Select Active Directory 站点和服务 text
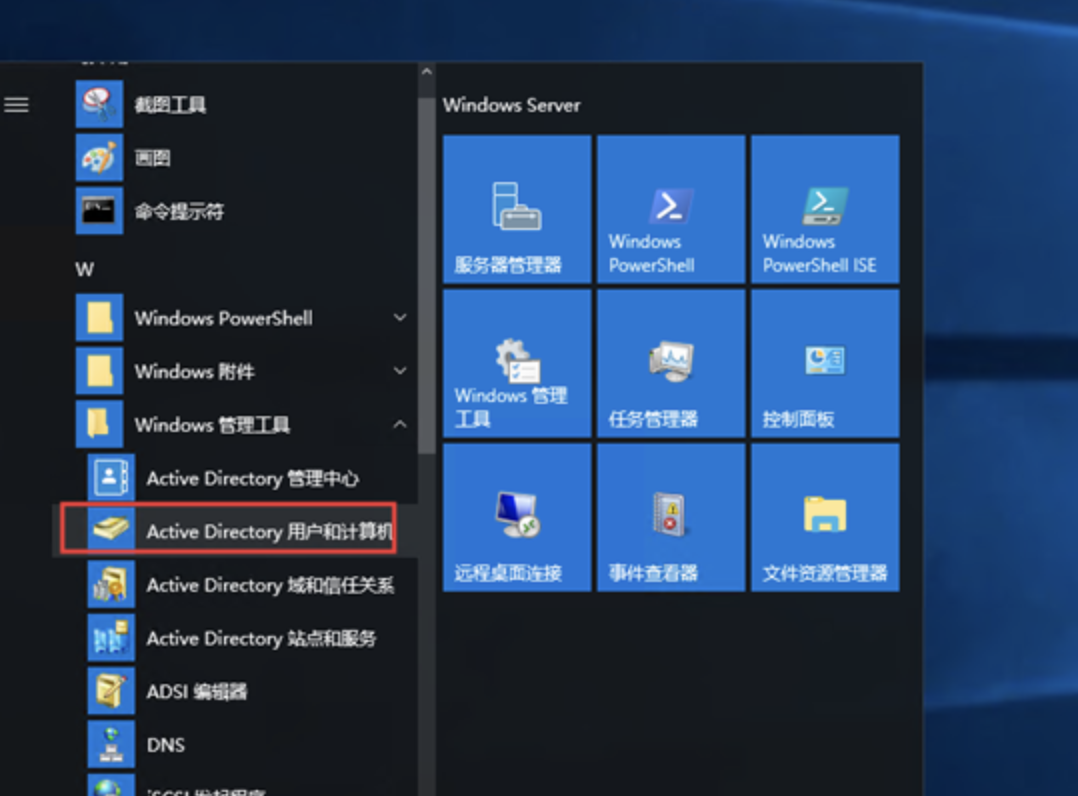This screenshot has width=1078, height=796. pyautogui.click(x=261, y=639)
